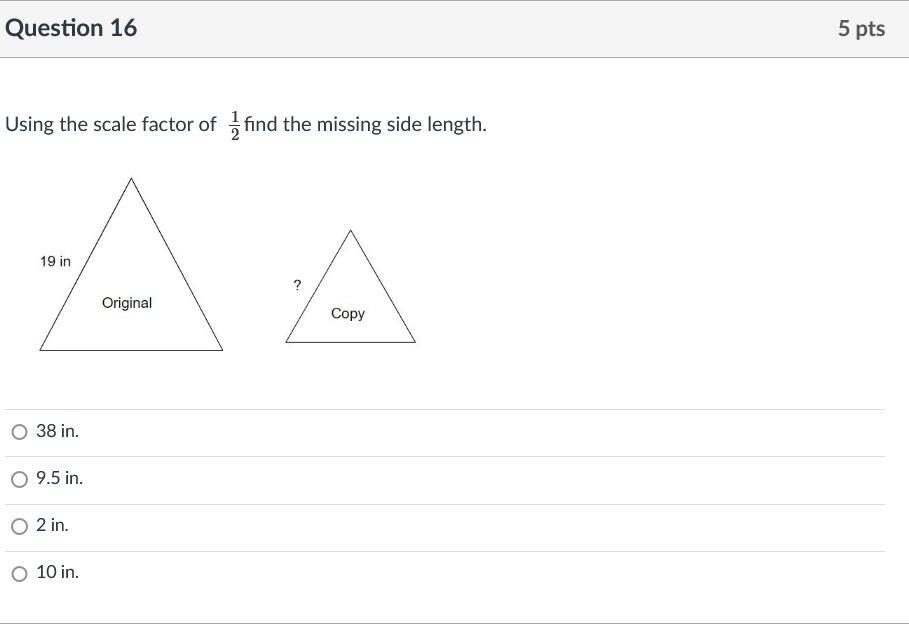Click the '38 in.' answer label text
The image size is (909, 628).
[x=57, y=431]
